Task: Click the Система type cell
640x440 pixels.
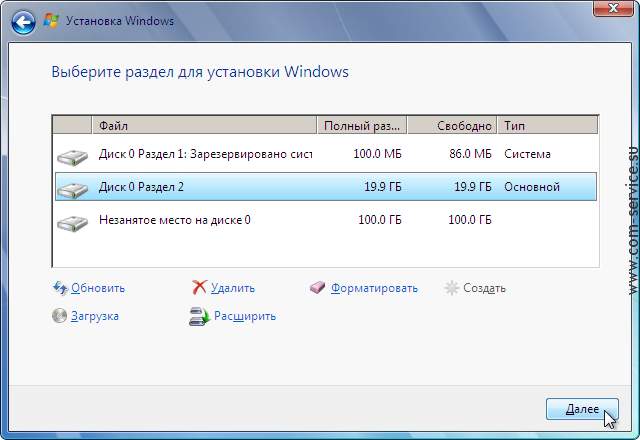Action: click(x=527, y=154)
